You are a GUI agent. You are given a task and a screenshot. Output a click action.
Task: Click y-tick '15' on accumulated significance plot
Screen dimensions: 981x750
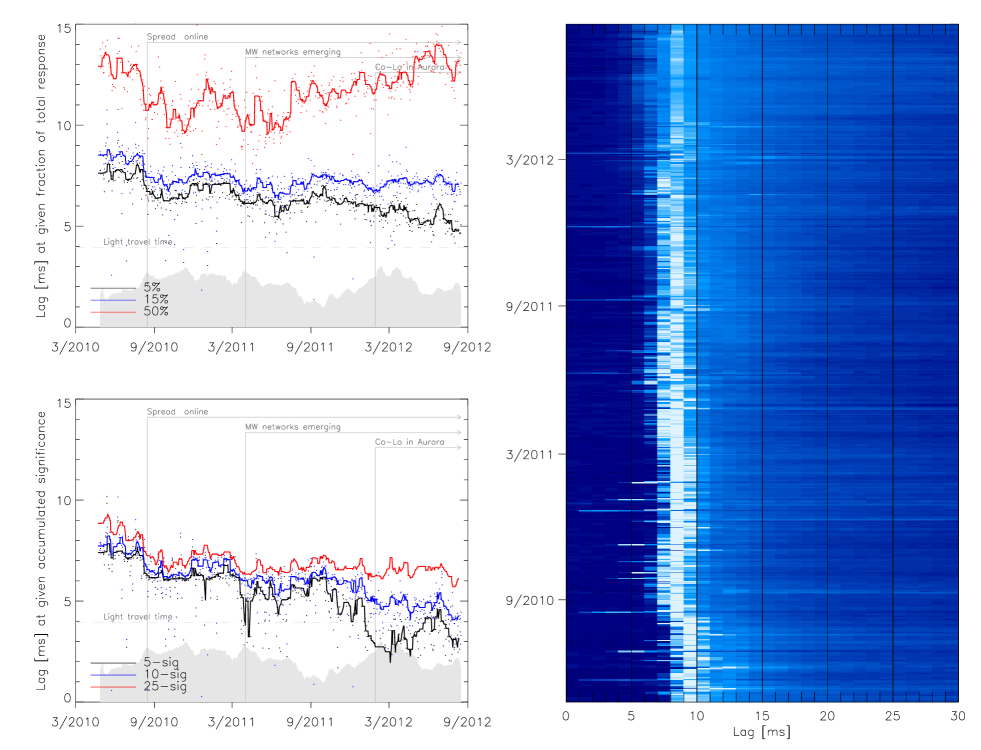pyautogui.click(x=64, y=403)
